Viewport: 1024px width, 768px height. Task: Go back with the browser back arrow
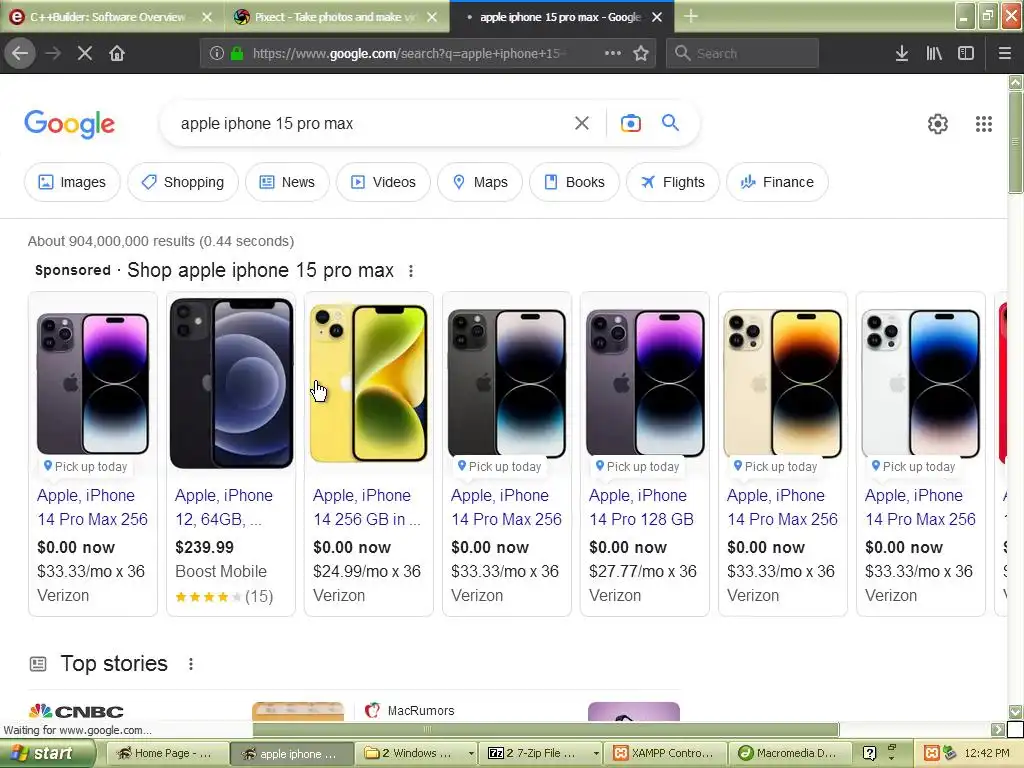coord(20,53)
